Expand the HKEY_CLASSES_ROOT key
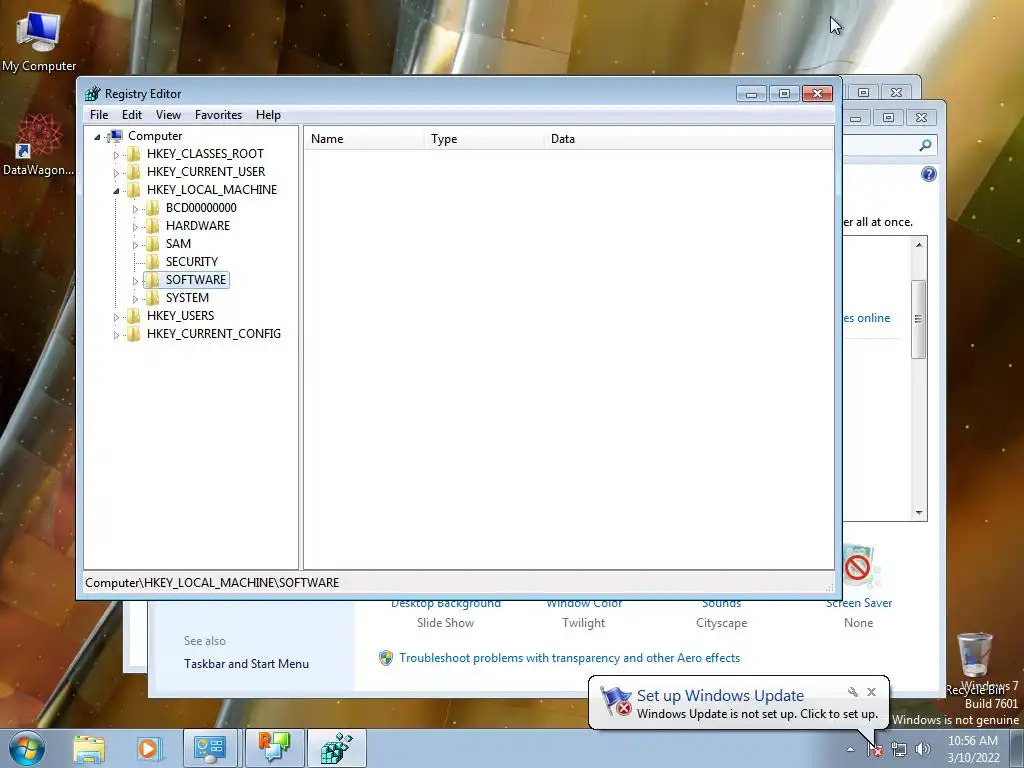Image resolution: width=1024 pixels, height=768 pixels. tap(116, 155)
